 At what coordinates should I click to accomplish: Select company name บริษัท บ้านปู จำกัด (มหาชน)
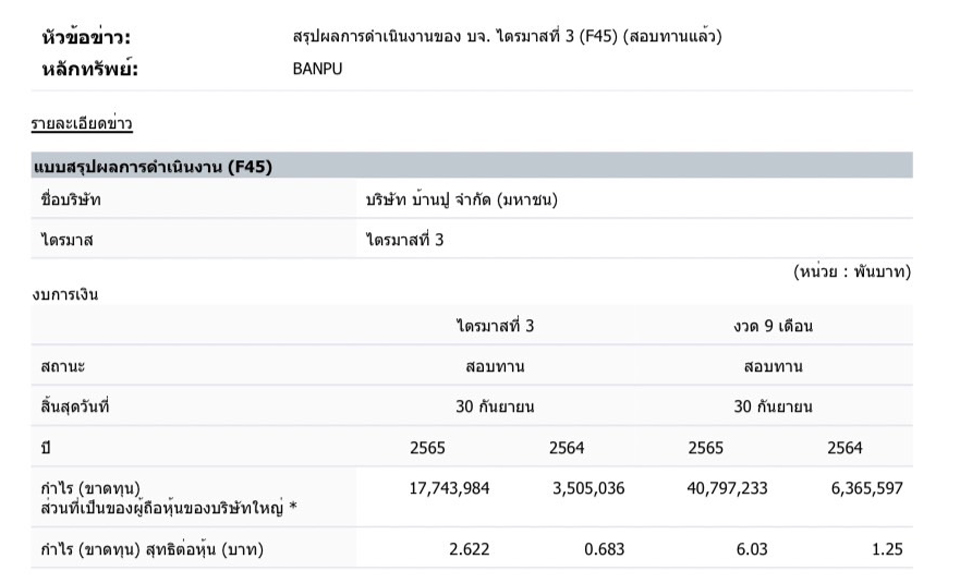462,199
